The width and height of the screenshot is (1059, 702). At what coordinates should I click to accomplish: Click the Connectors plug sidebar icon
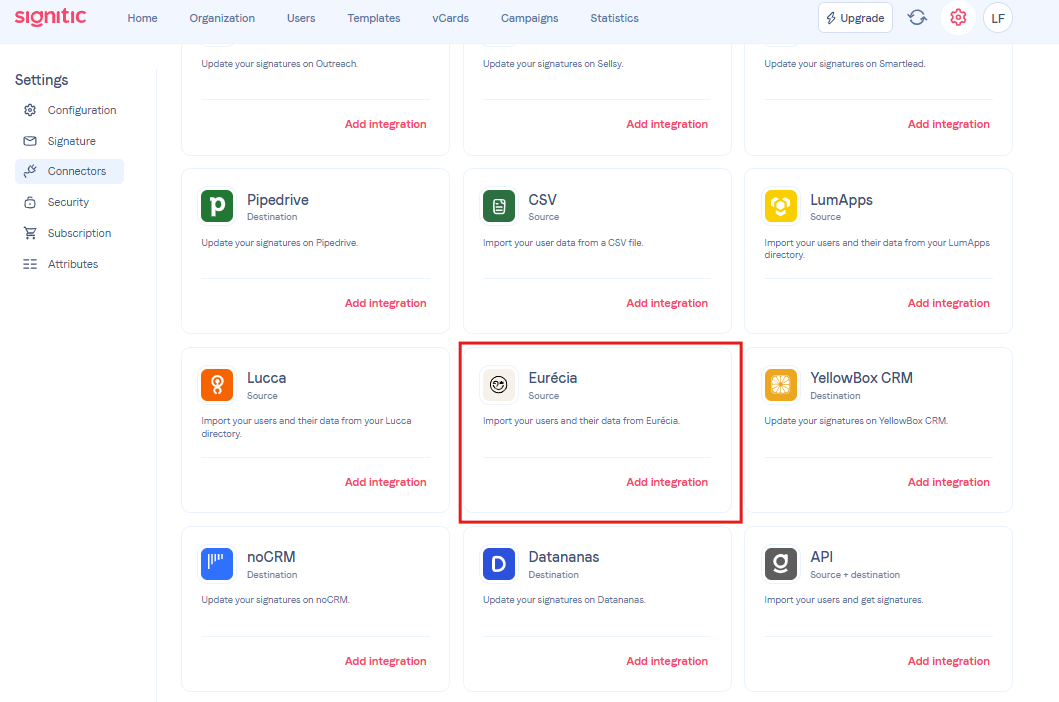[30, 172]
